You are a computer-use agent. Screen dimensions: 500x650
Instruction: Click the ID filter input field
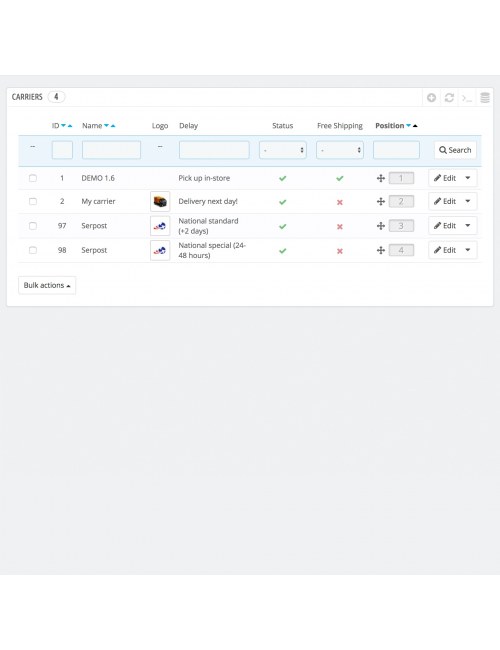[62, 150]
